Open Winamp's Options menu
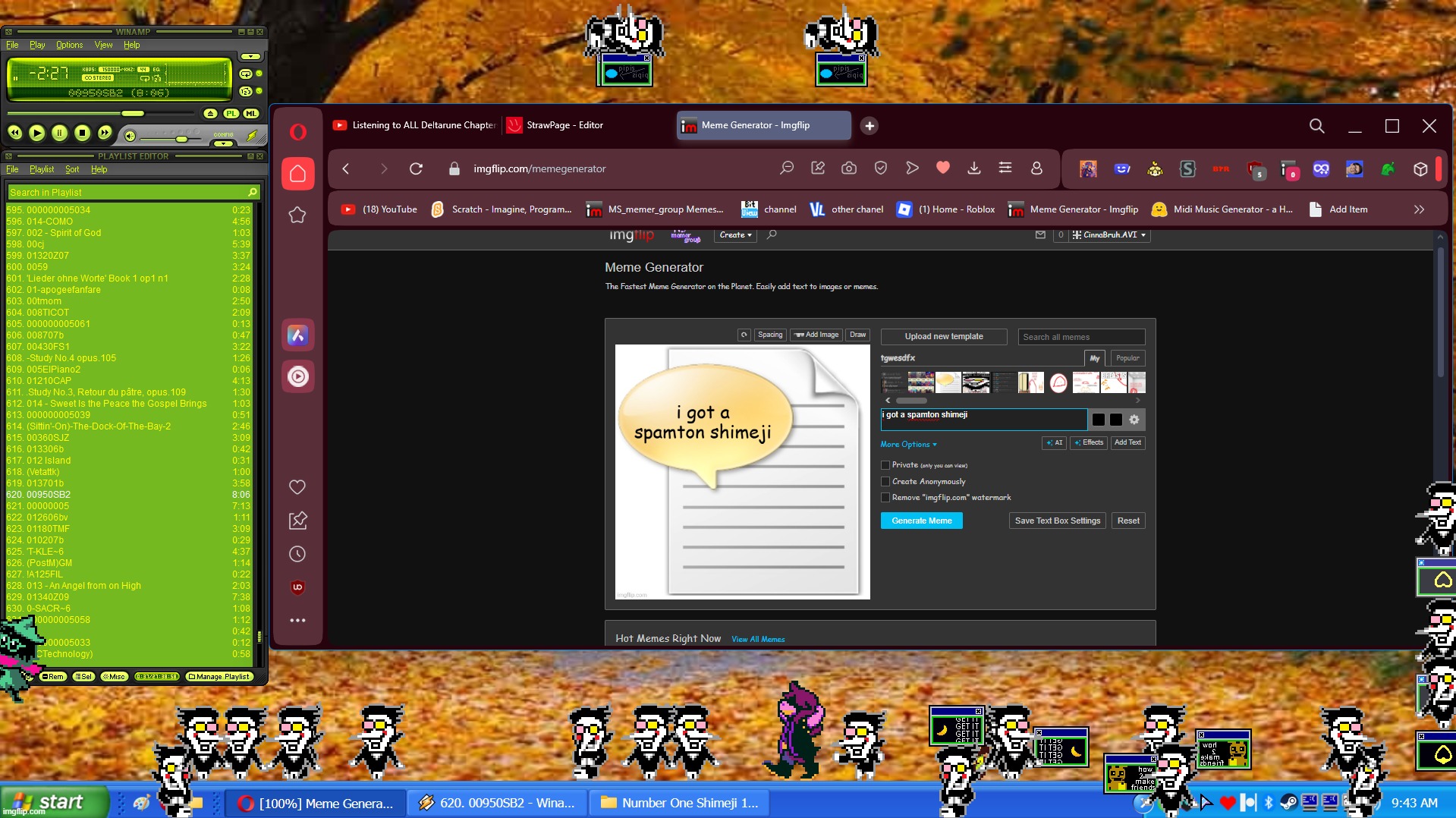 click(x=69, y=45)
